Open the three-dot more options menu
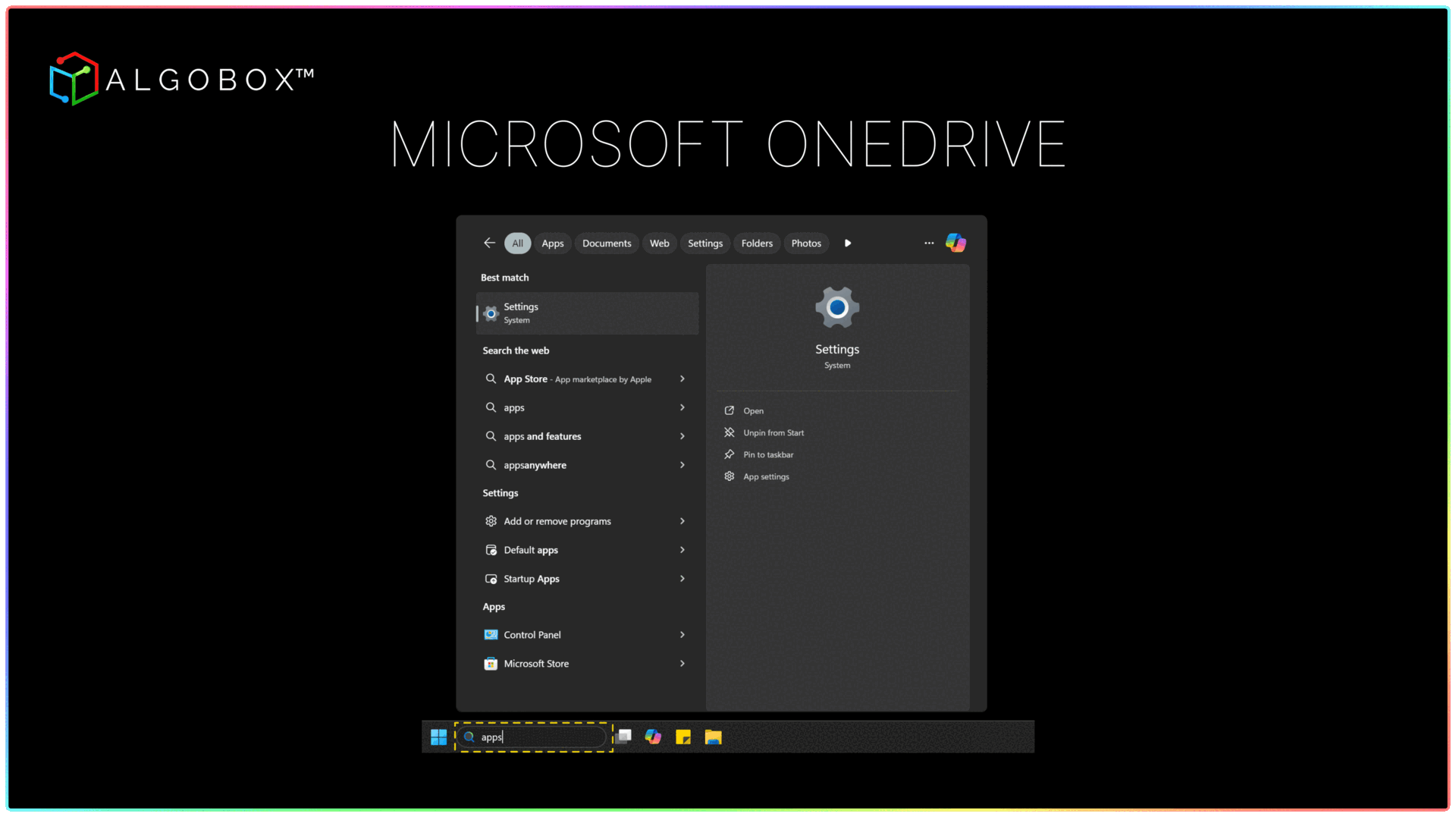1456x817 pixels. [929, 243]
